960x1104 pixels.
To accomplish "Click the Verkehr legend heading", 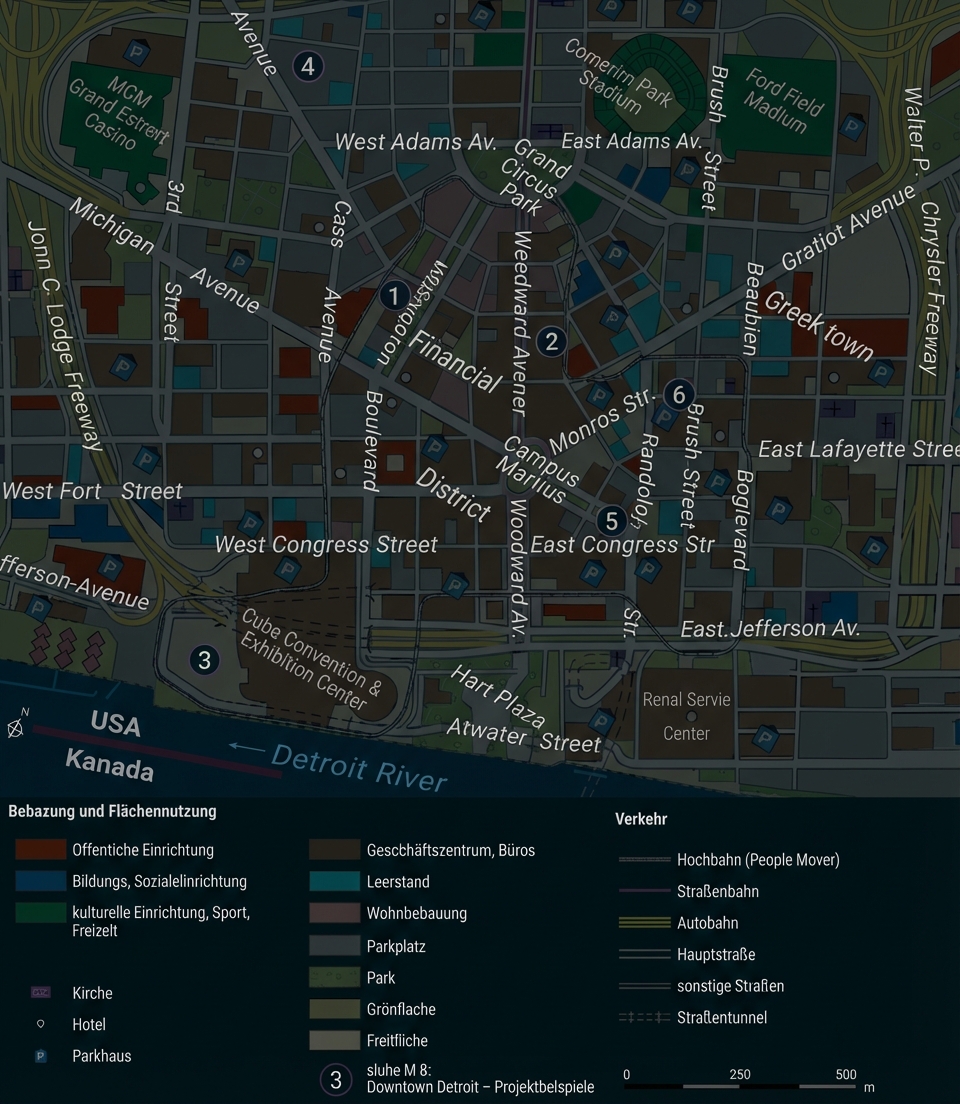I will [x=641, y=819].
